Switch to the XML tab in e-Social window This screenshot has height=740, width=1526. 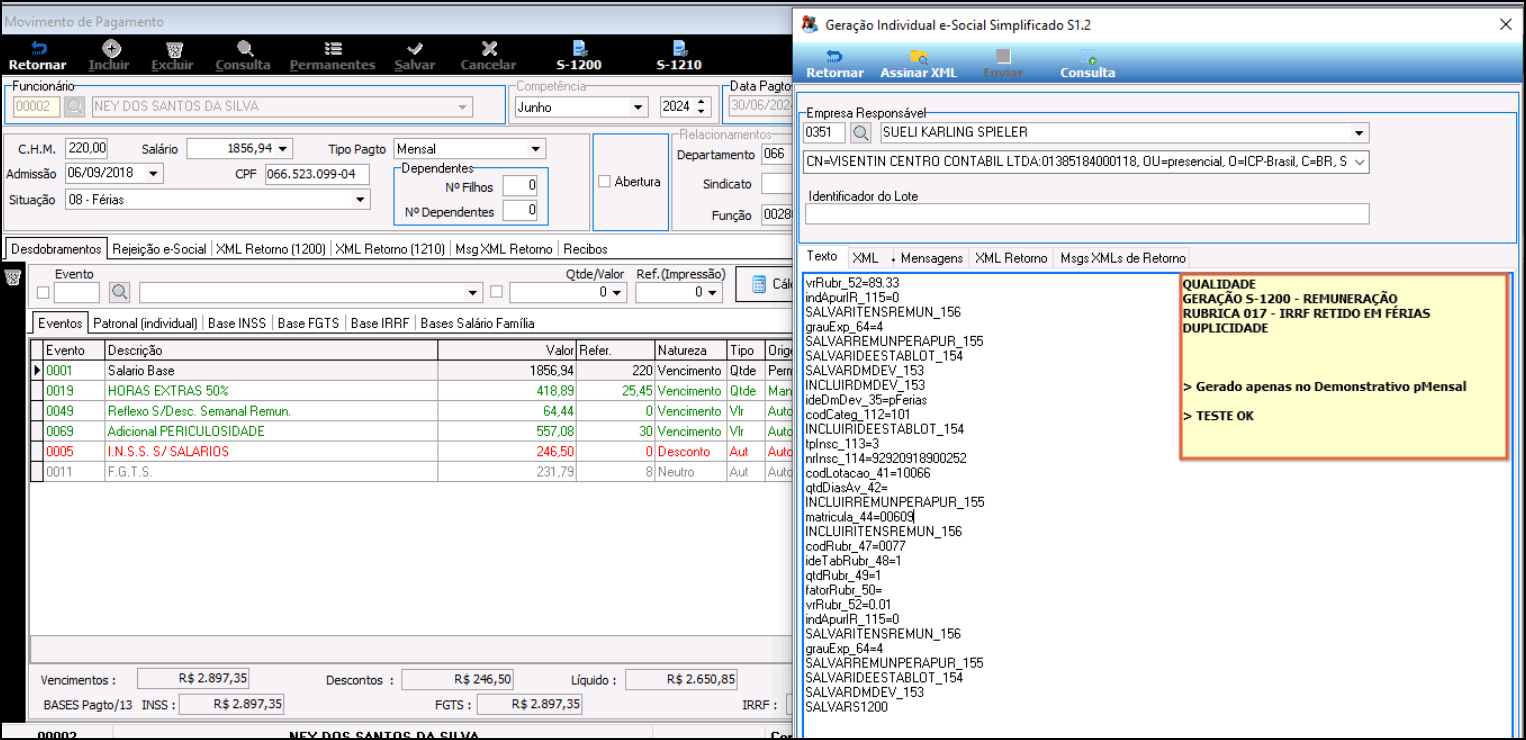click(865, 258)
